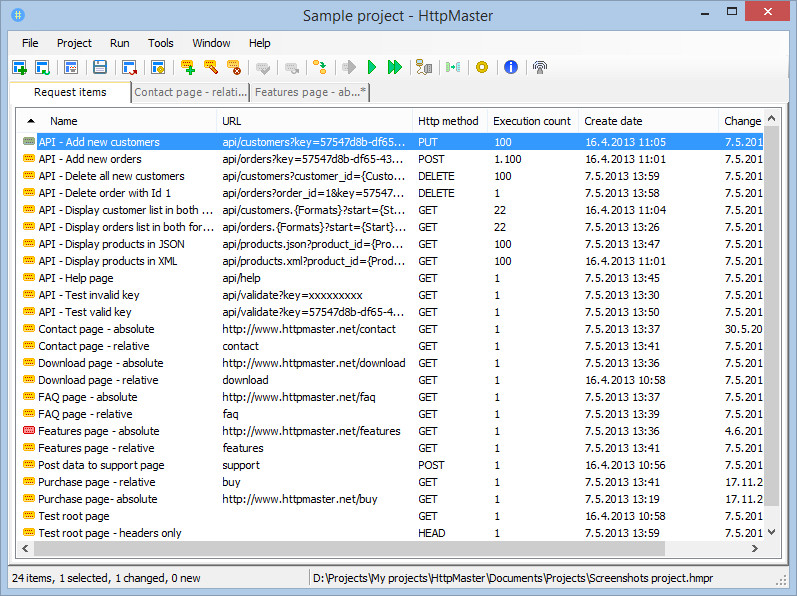This screenshot has height=596, width=797.
Task: Save project with floppy disk icon
Action: [x=100, y=67]
